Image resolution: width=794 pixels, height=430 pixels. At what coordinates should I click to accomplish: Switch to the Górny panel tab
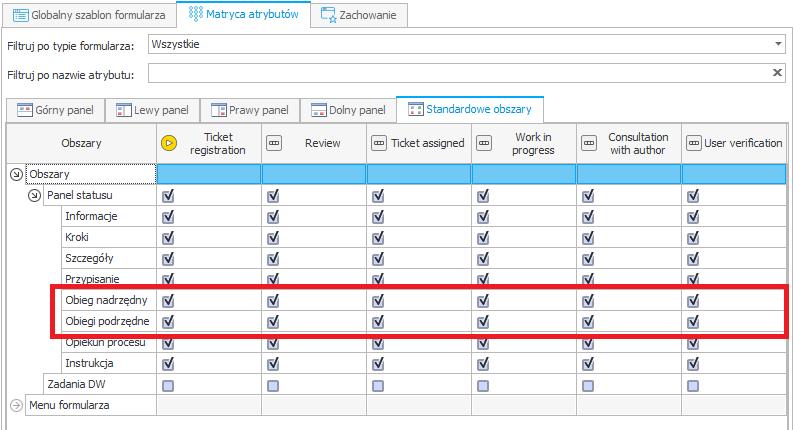click(x=55, y=110)
